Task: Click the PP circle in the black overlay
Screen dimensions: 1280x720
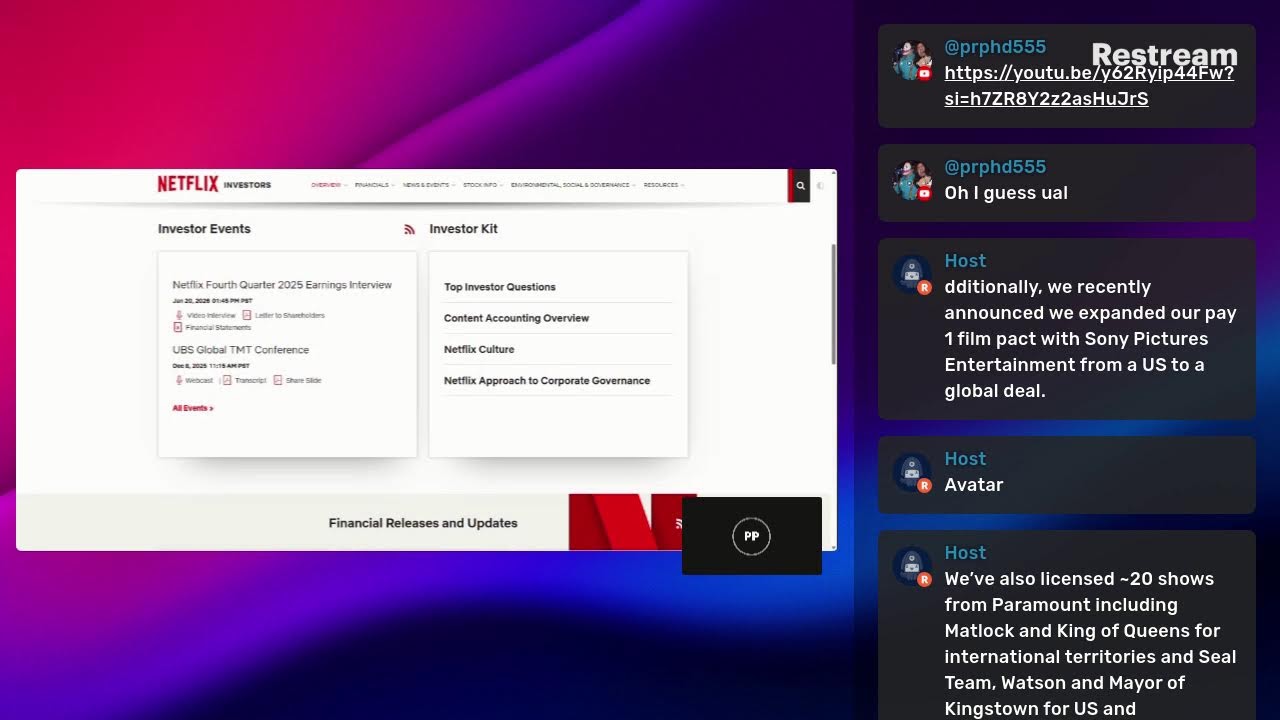Action: click(752, 536)
